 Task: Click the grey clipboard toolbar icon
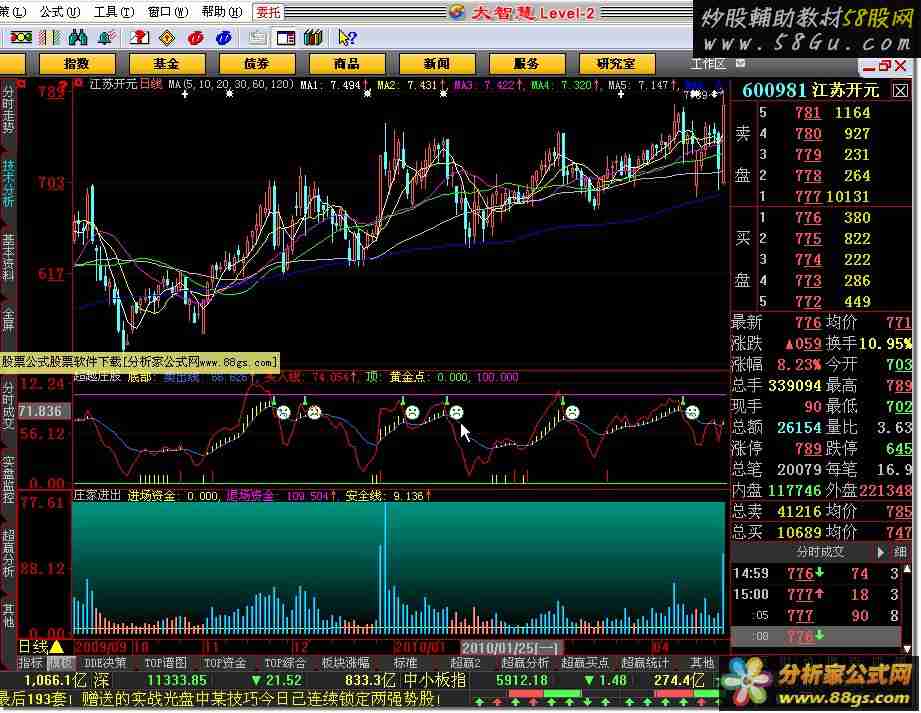click(257, 38)
